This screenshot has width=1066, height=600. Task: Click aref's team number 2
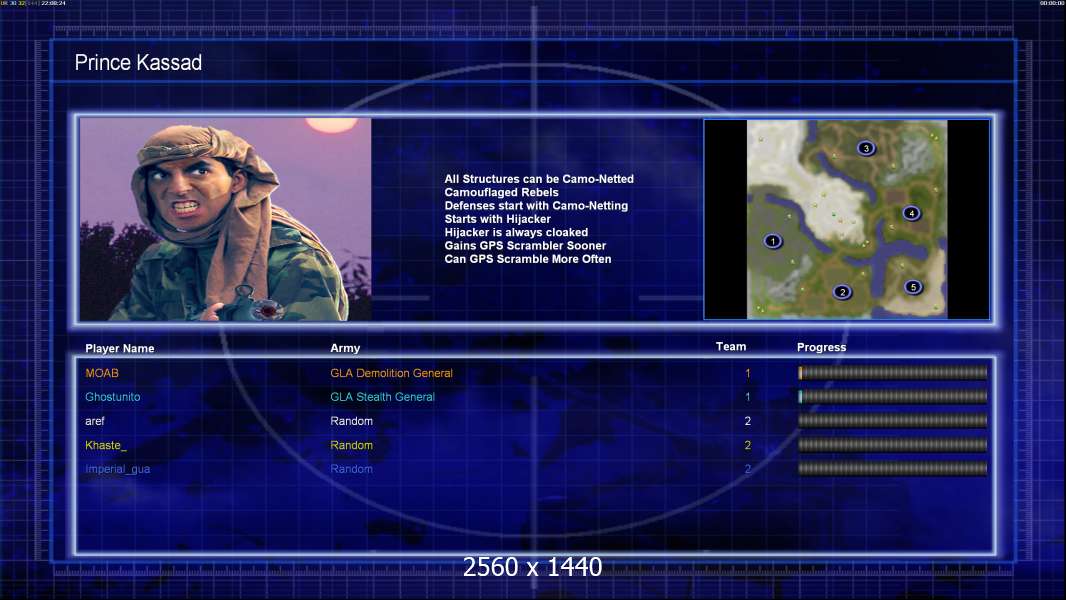pos(748,421)
